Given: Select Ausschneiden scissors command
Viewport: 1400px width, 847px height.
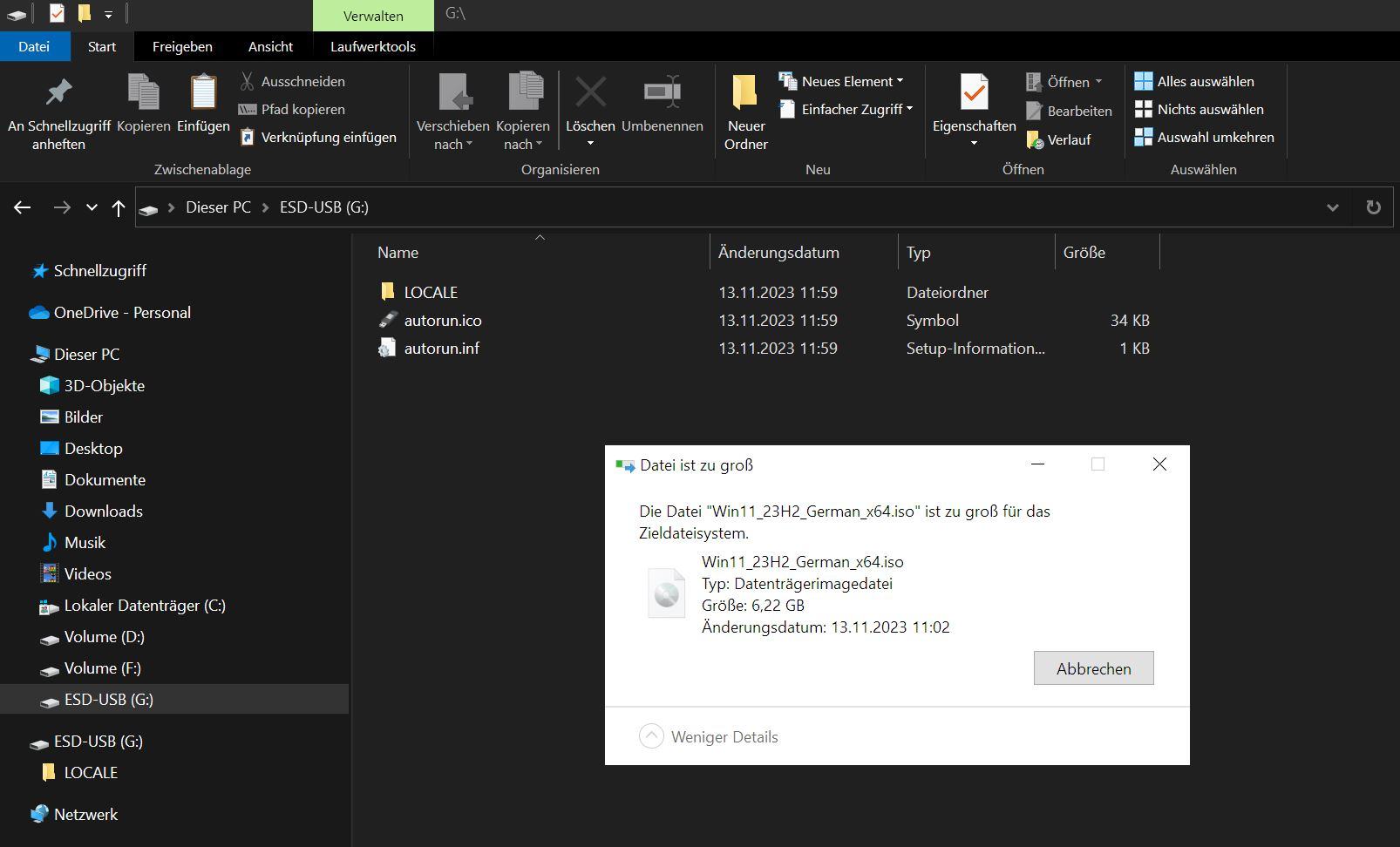Looking at the screenshot, I should point(293,81).
